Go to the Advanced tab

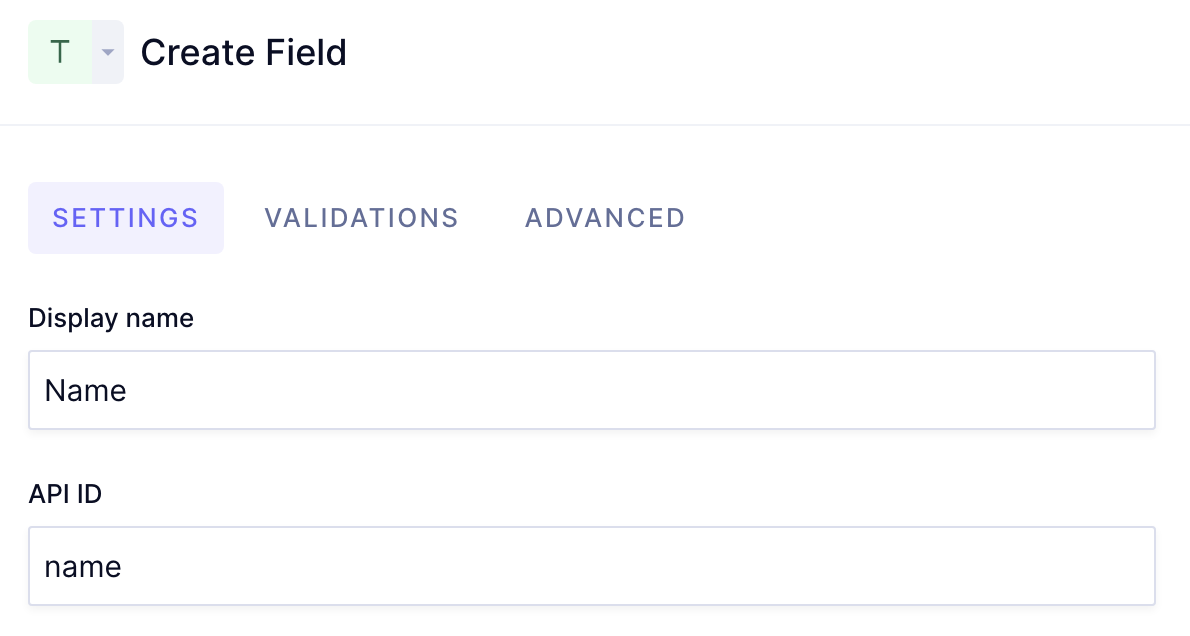coord(605,218)
